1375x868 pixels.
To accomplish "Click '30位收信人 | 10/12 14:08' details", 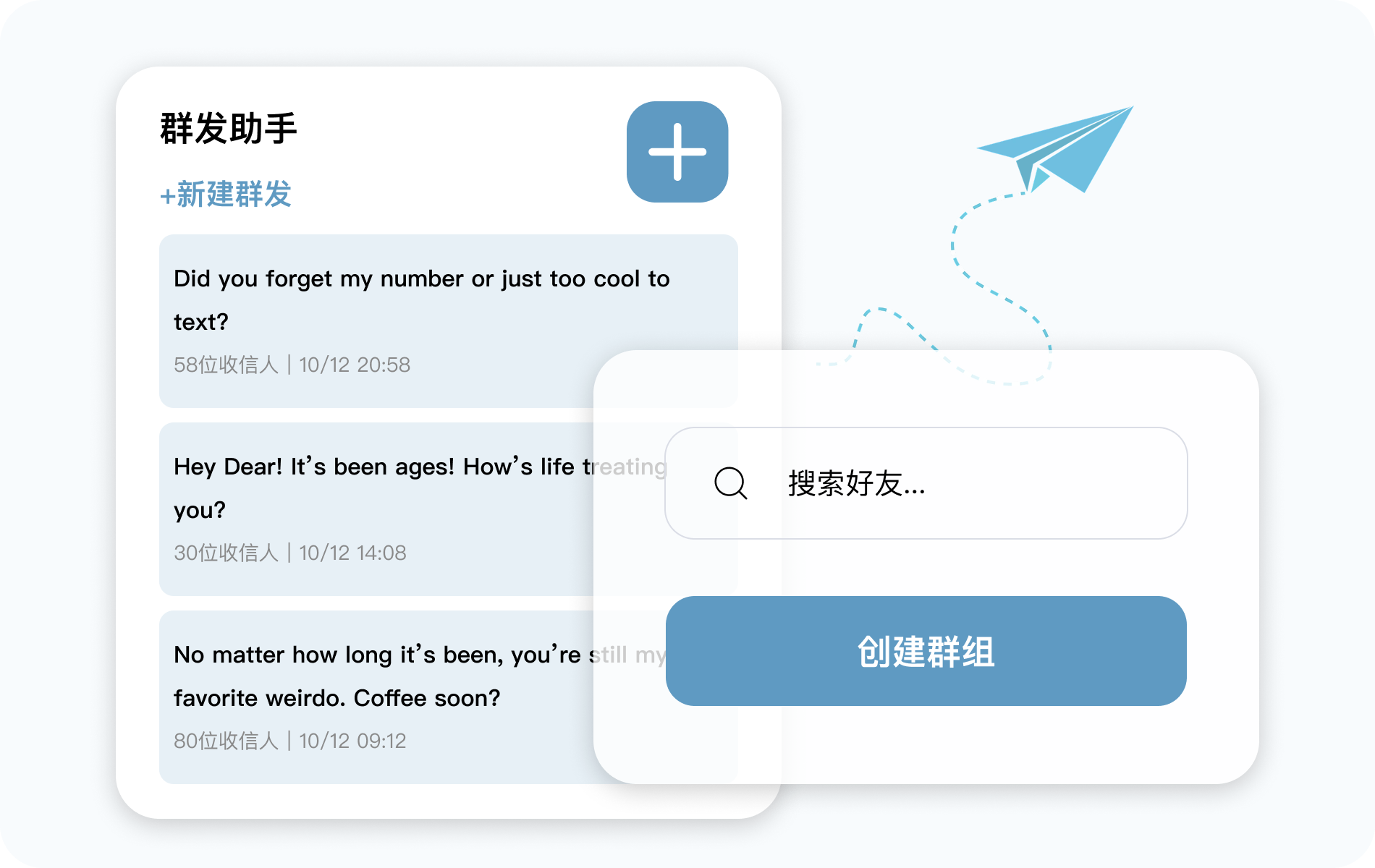I will click(290, 553).
